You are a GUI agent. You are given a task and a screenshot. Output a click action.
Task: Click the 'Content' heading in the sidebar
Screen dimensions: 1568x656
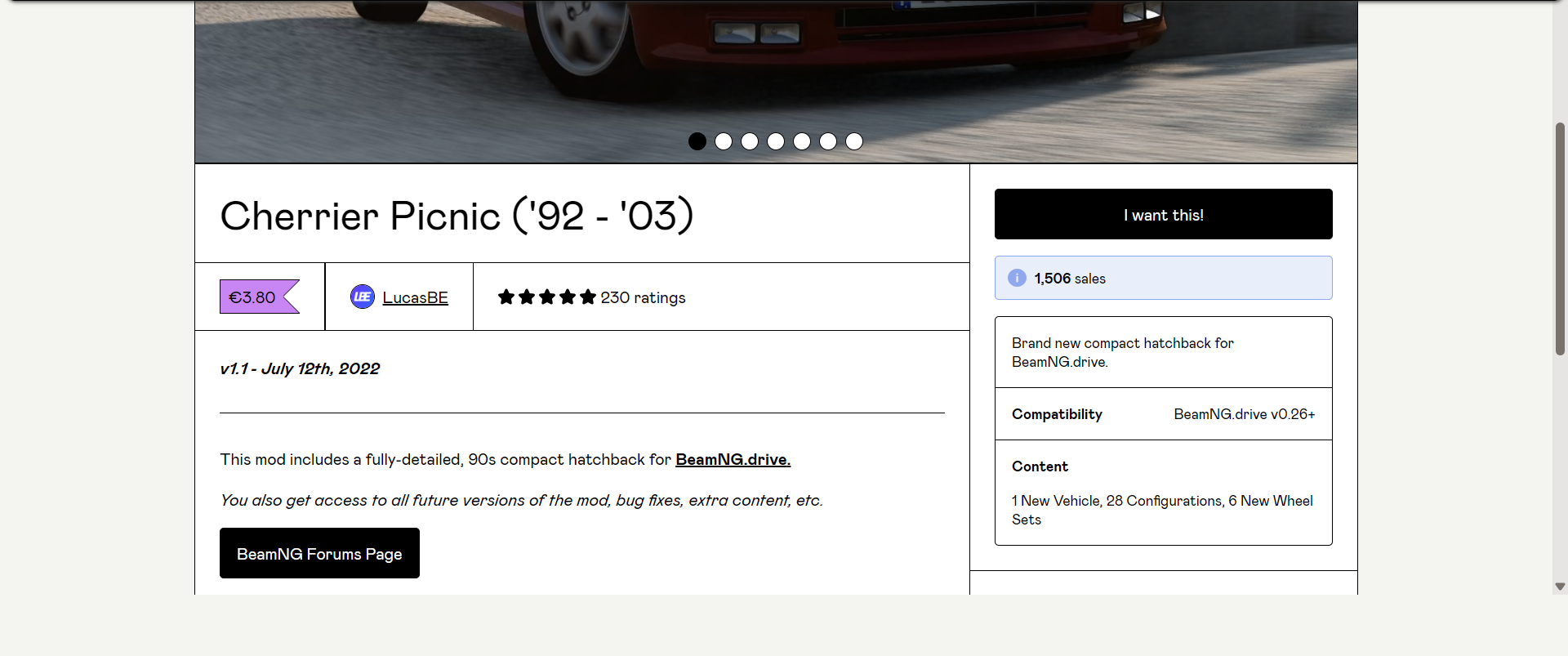pyautogui.click(x=1040, y=466)
